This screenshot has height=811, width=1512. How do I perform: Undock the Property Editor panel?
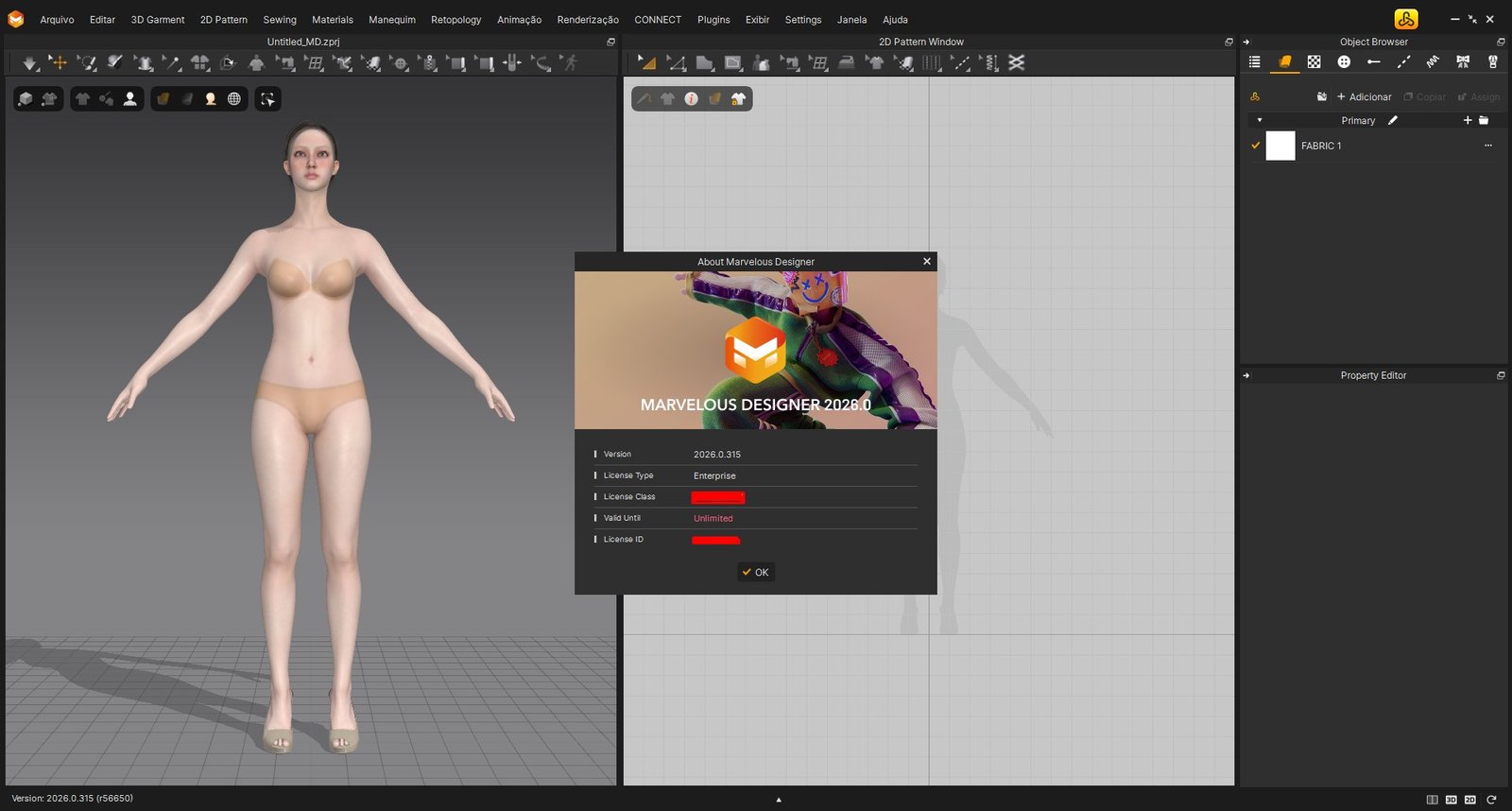pyautogui.click(x=1501, y=375)
